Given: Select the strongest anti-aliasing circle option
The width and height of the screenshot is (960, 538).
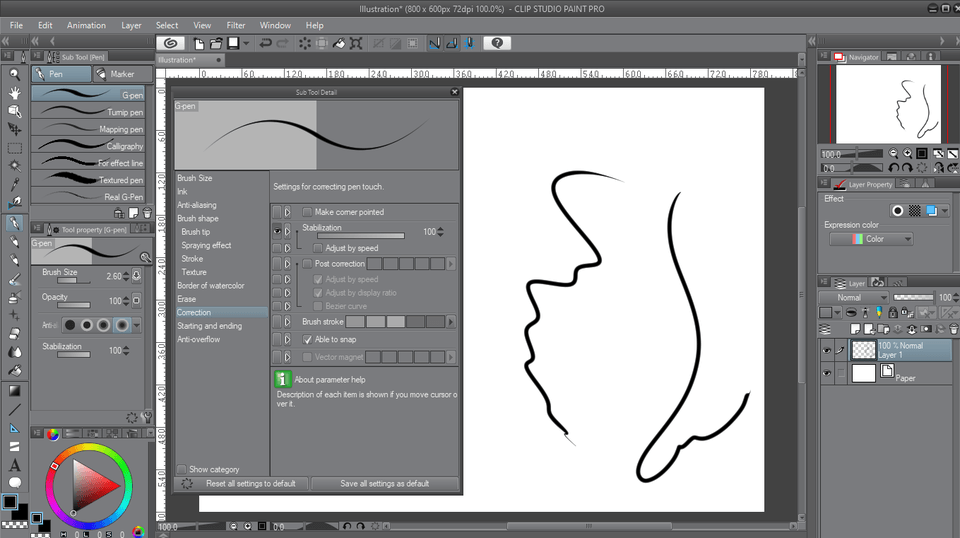Looking at the screenshot, I should (122, 325).
